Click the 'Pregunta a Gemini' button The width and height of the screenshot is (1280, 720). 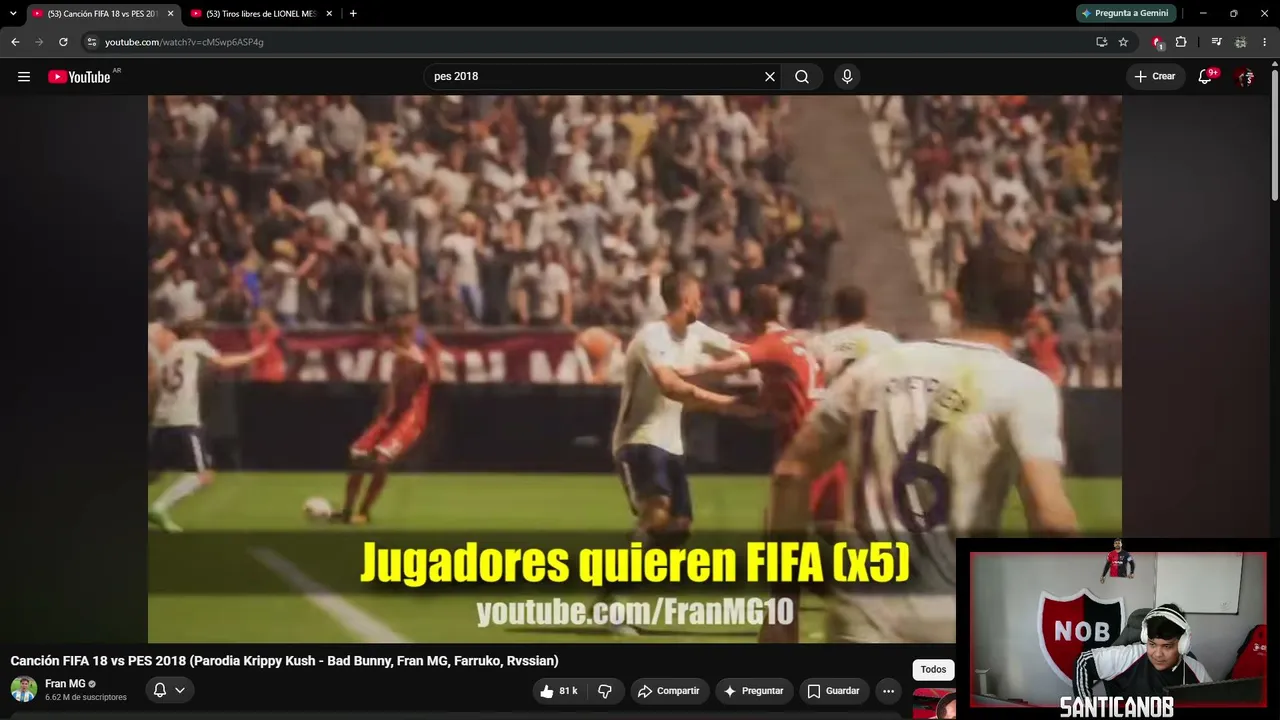click(x=1125, y=13)
